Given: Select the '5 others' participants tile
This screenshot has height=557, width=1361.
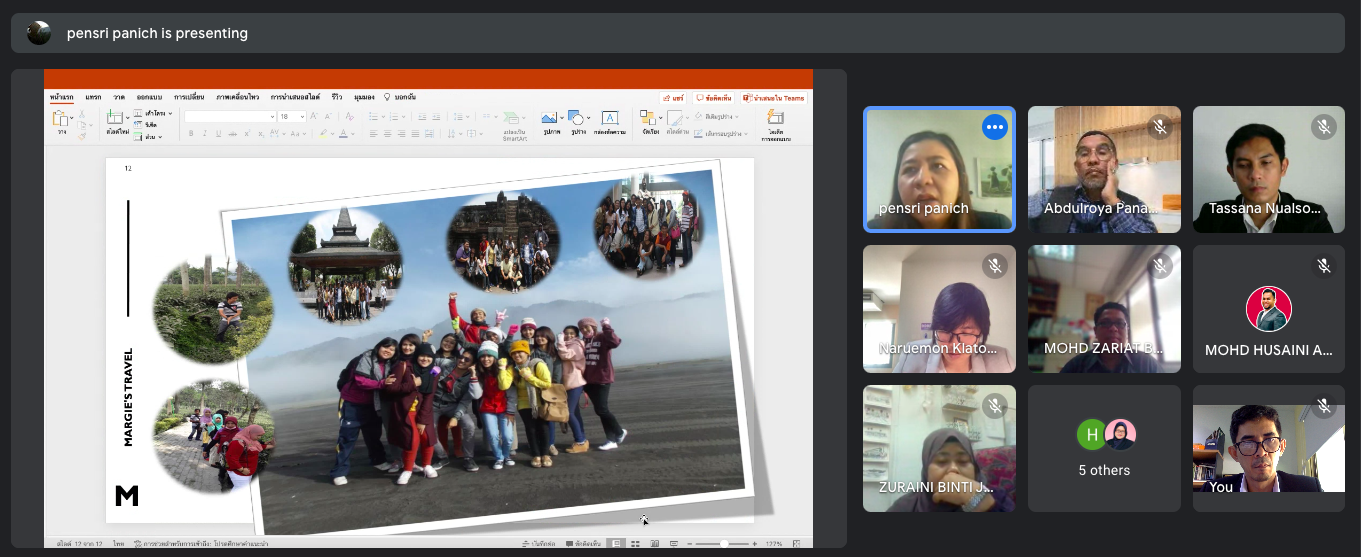Looking at the screenshot, I should 1104,449.
